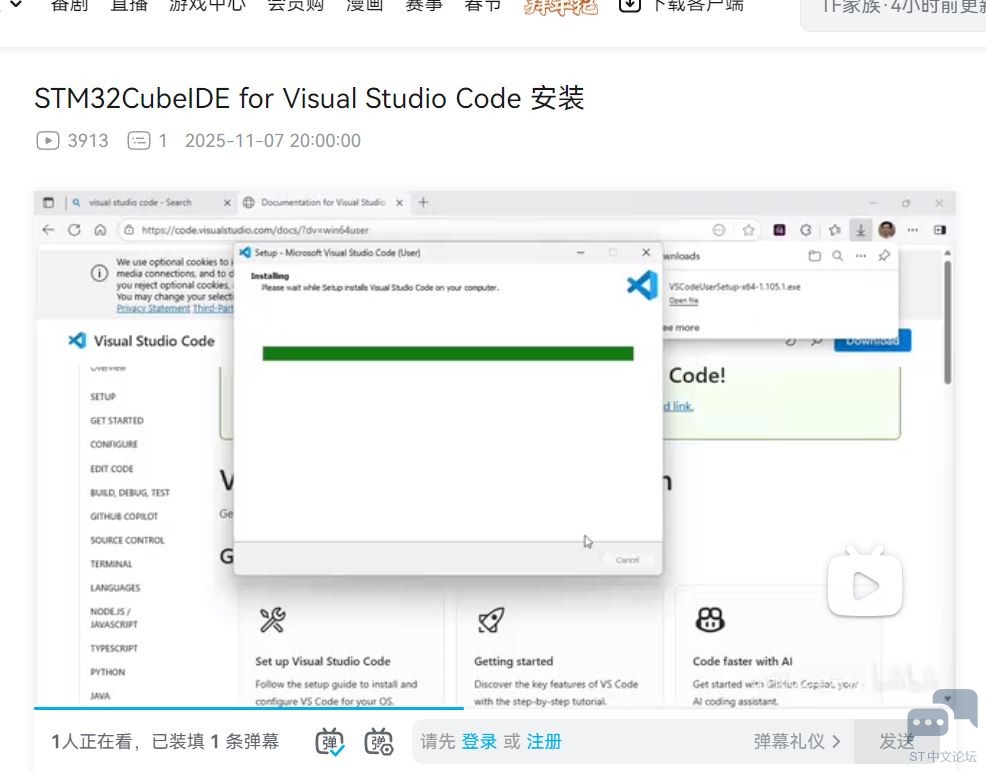Click the floating chat bubble icon
The image size is (986, 772).
[943, 714]
